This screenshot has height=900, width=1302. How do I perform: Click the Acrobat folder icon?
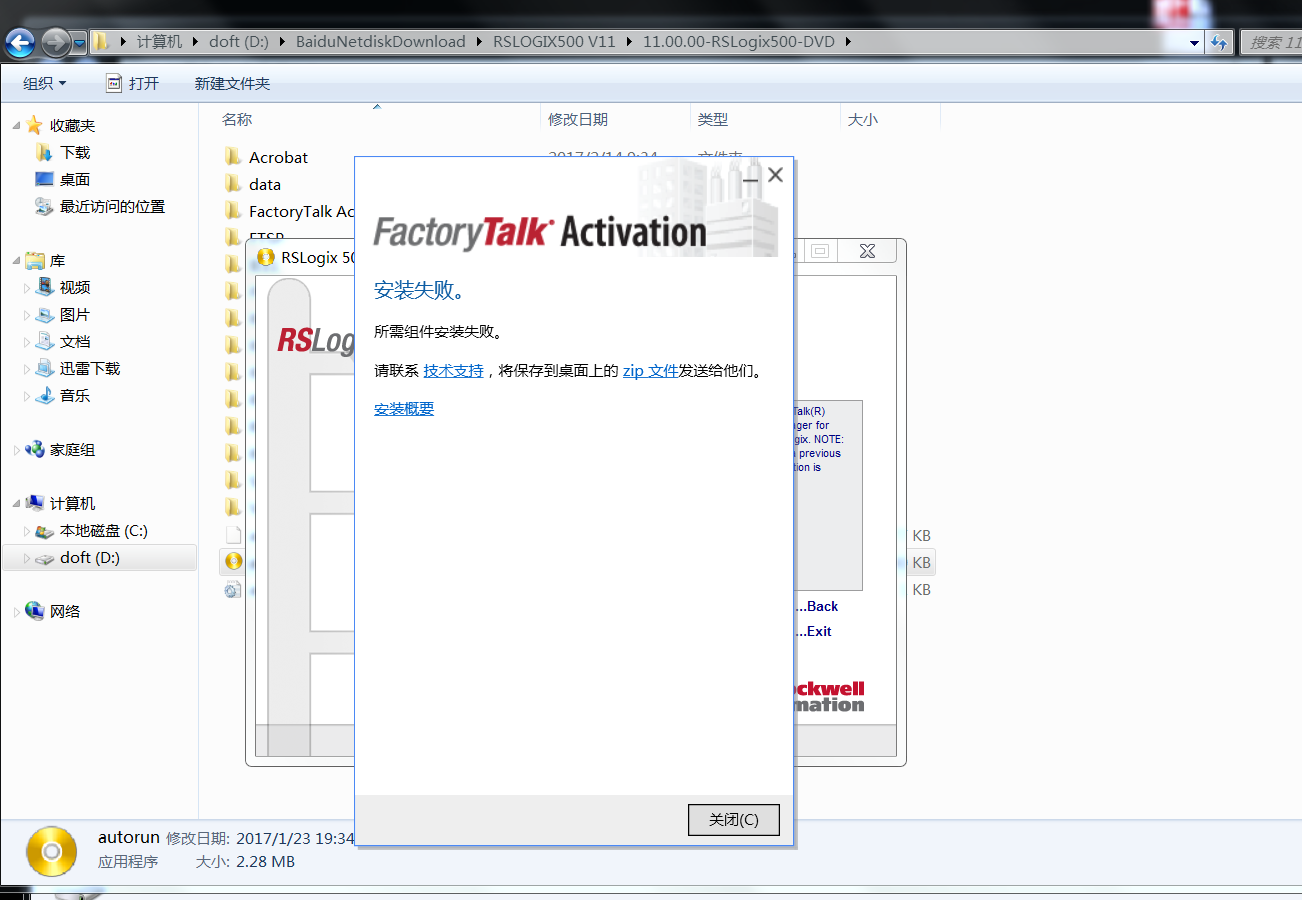(233, 157)
